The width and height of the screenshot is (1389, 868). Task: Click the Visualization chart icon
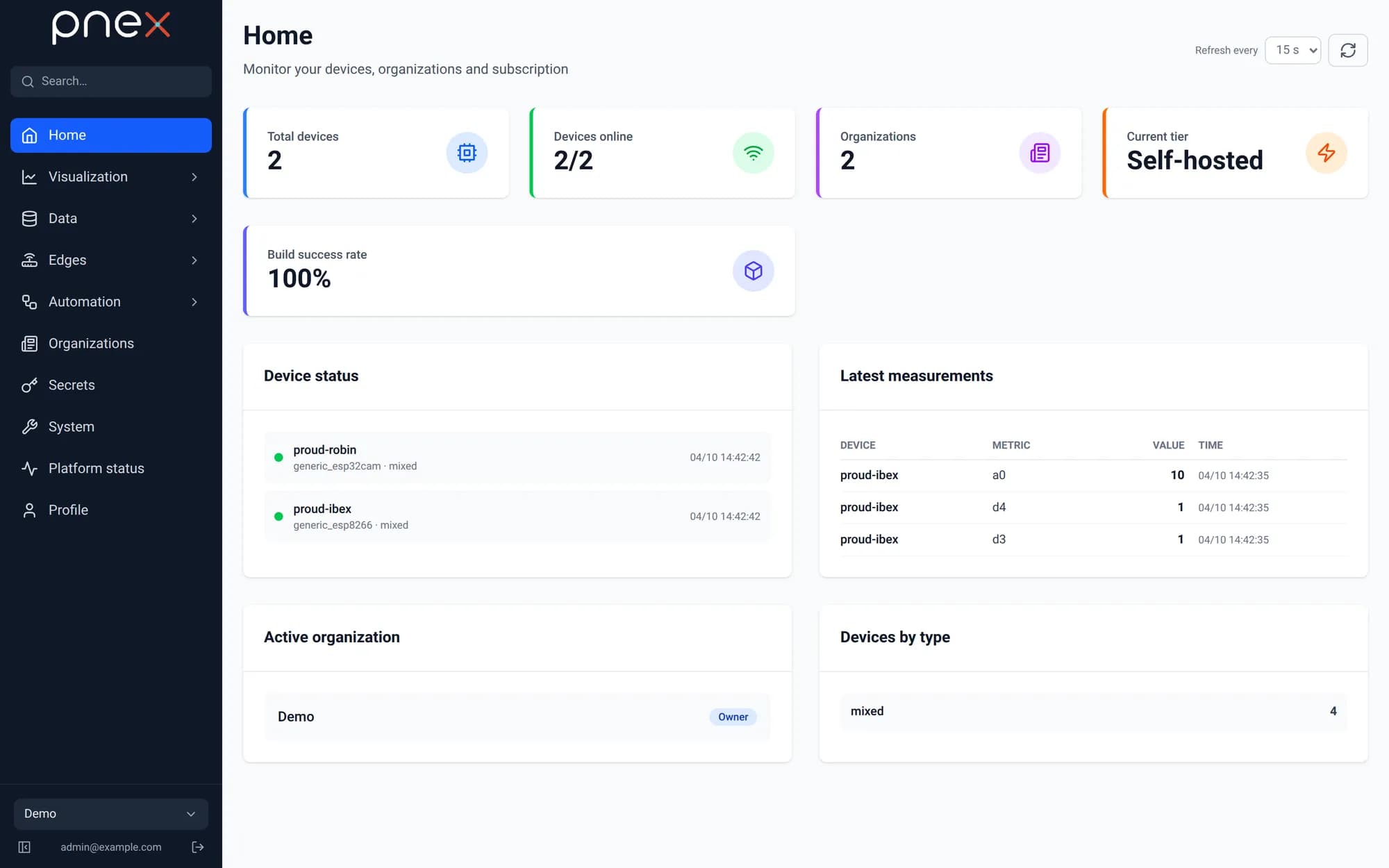tap(29, 177)
